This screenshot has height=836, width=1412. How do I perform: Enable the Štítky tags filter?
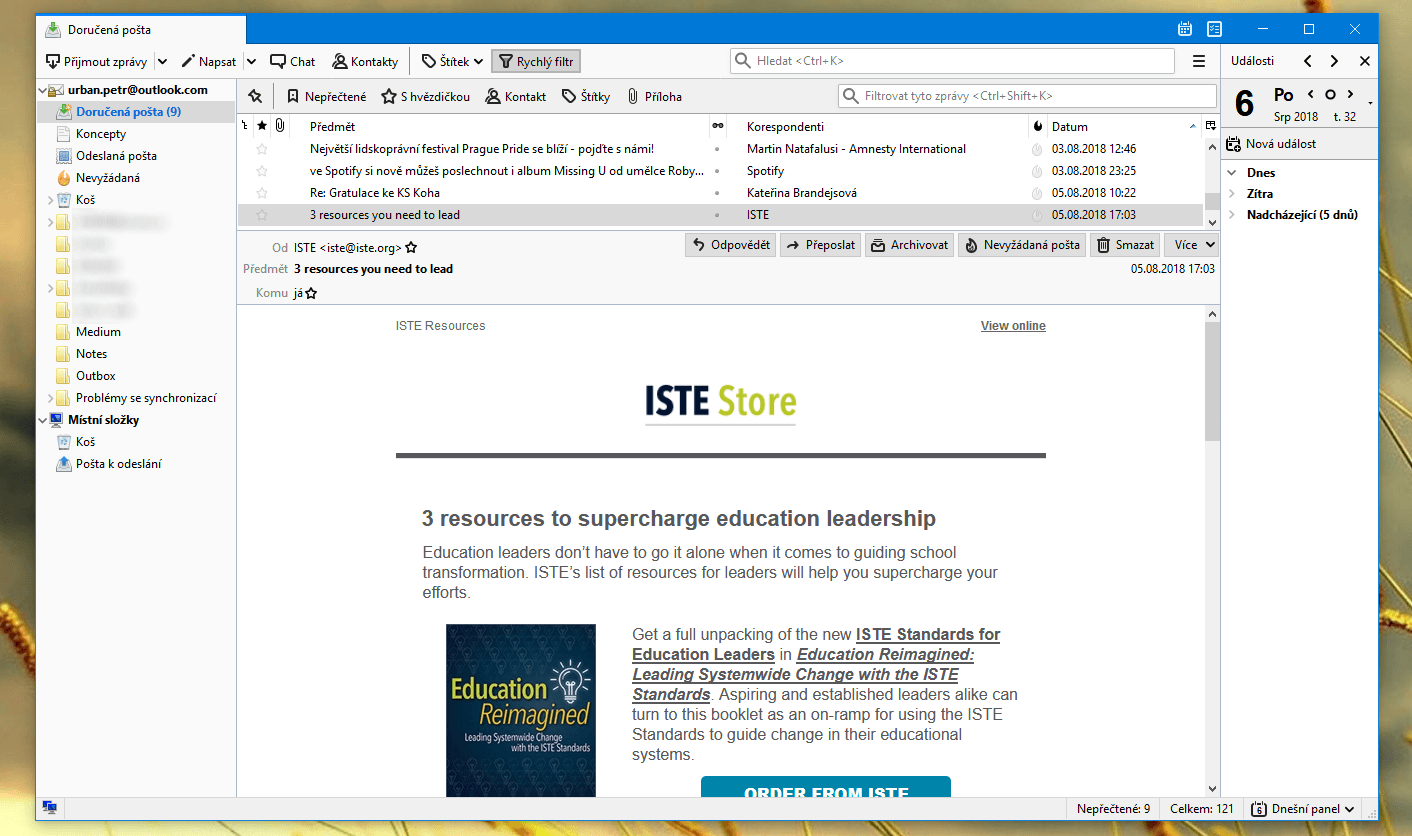(x=586, y=96)
